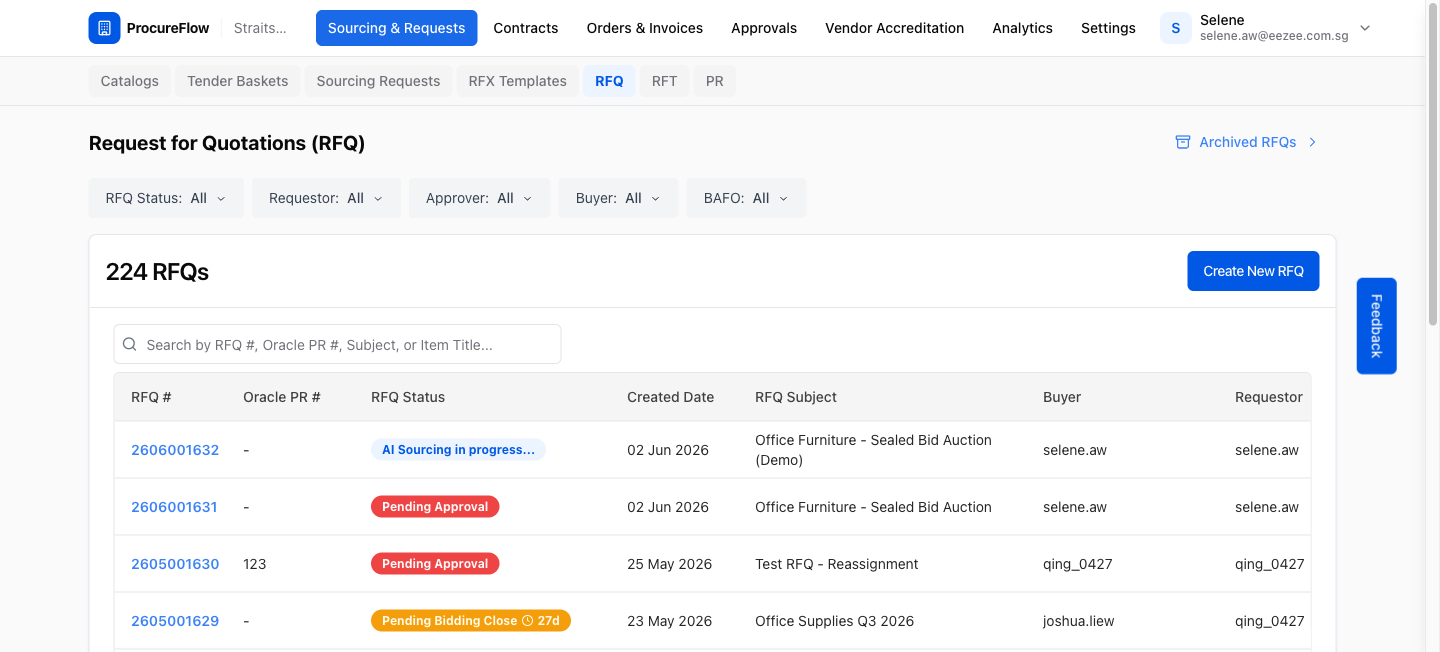
Task: Click the 23 May 2026 date cell
Action: pyautogui.click(x=670, y=621)
